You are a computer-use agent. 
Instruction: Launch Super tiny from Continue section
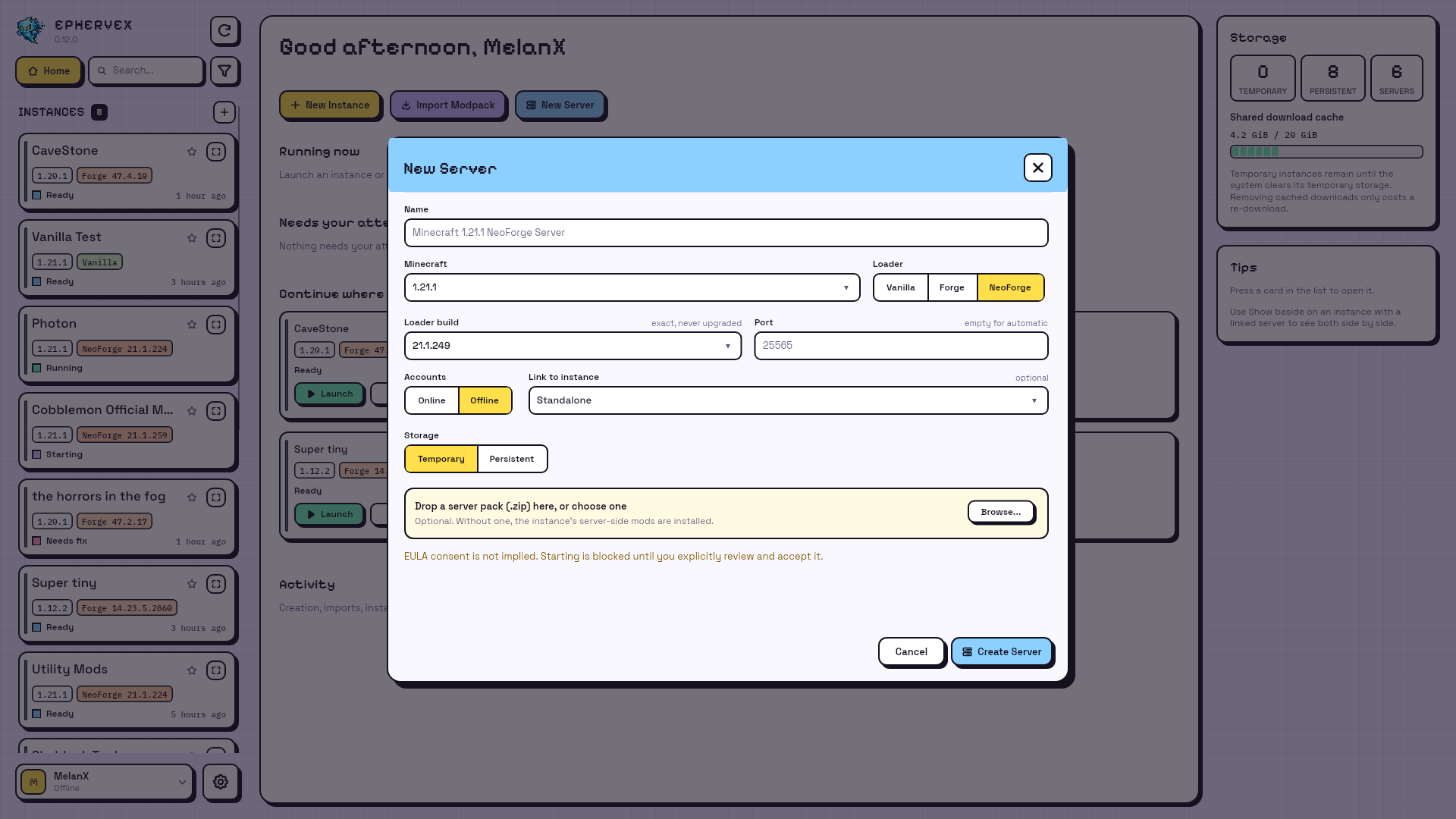(x=329, y=514)
